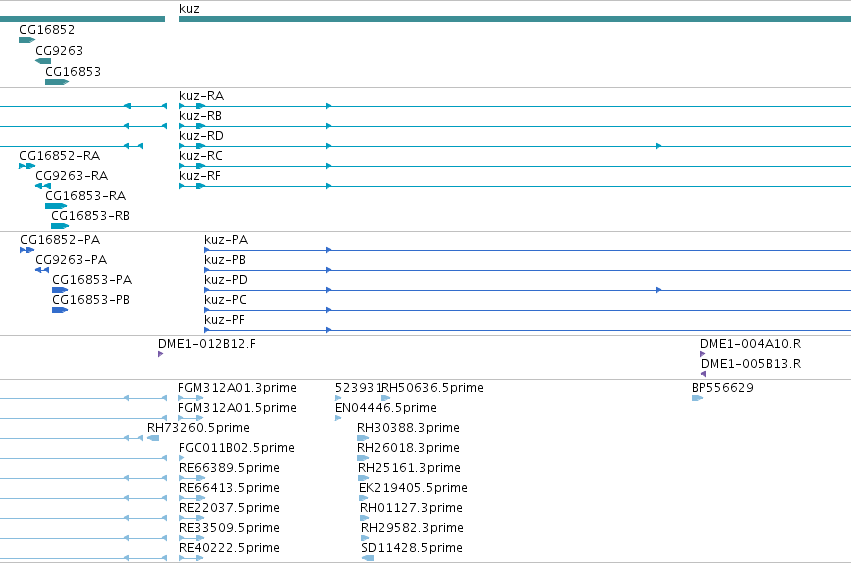Open the RE33509.5prime EST label
Viewport: 851px width, 563px height.
[x=230, y=529]
